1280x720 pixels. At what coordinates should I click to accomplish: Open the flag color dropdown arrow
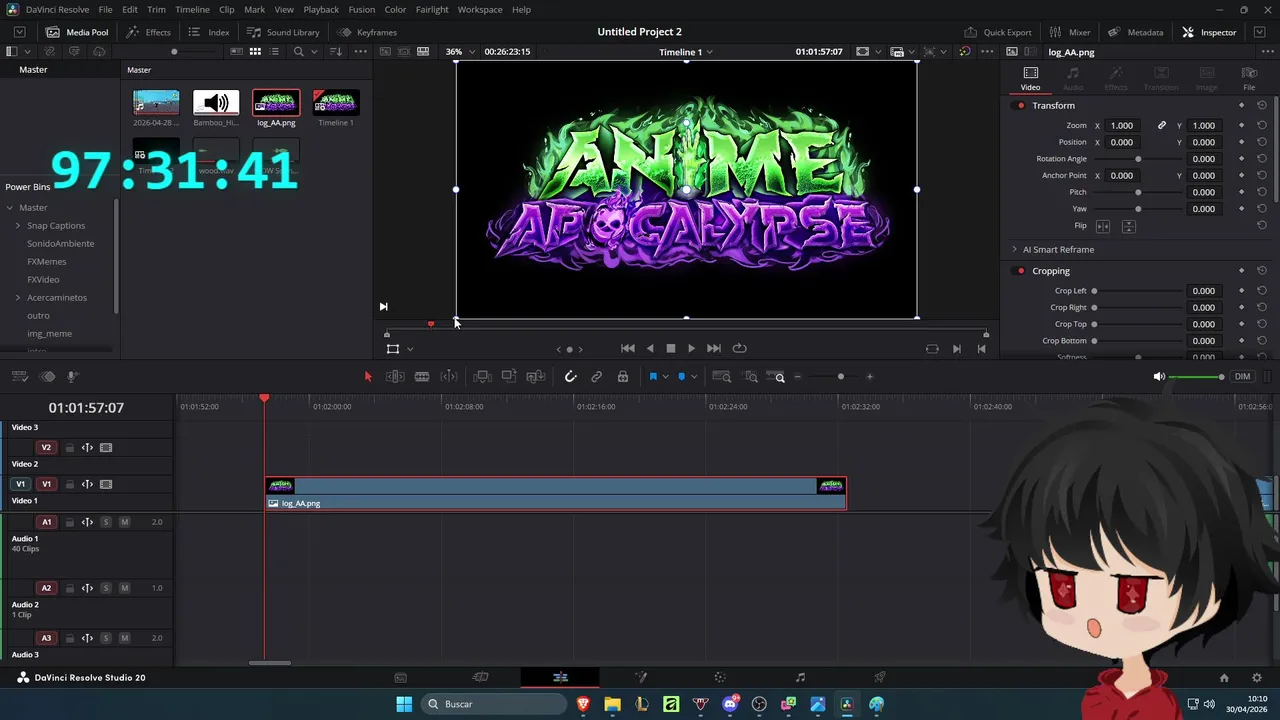pyautogui.click(x=665, y=377)
